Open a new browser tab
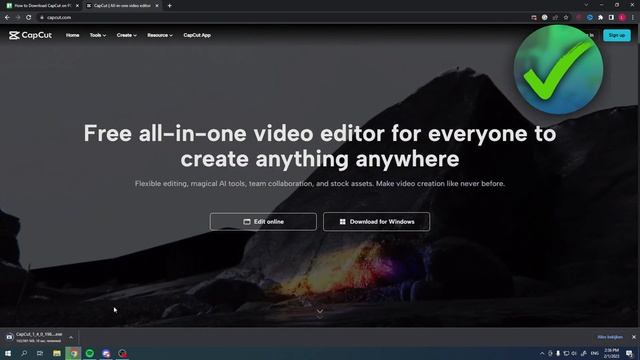Viewport: 640px width, 360px height. click(169, 6)
